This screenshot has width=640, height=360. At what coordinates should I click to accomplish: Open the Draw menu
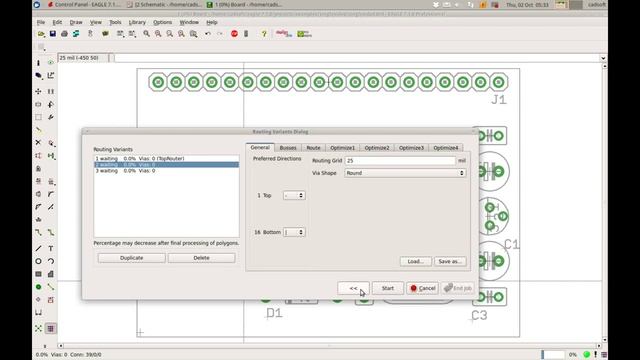76,22
